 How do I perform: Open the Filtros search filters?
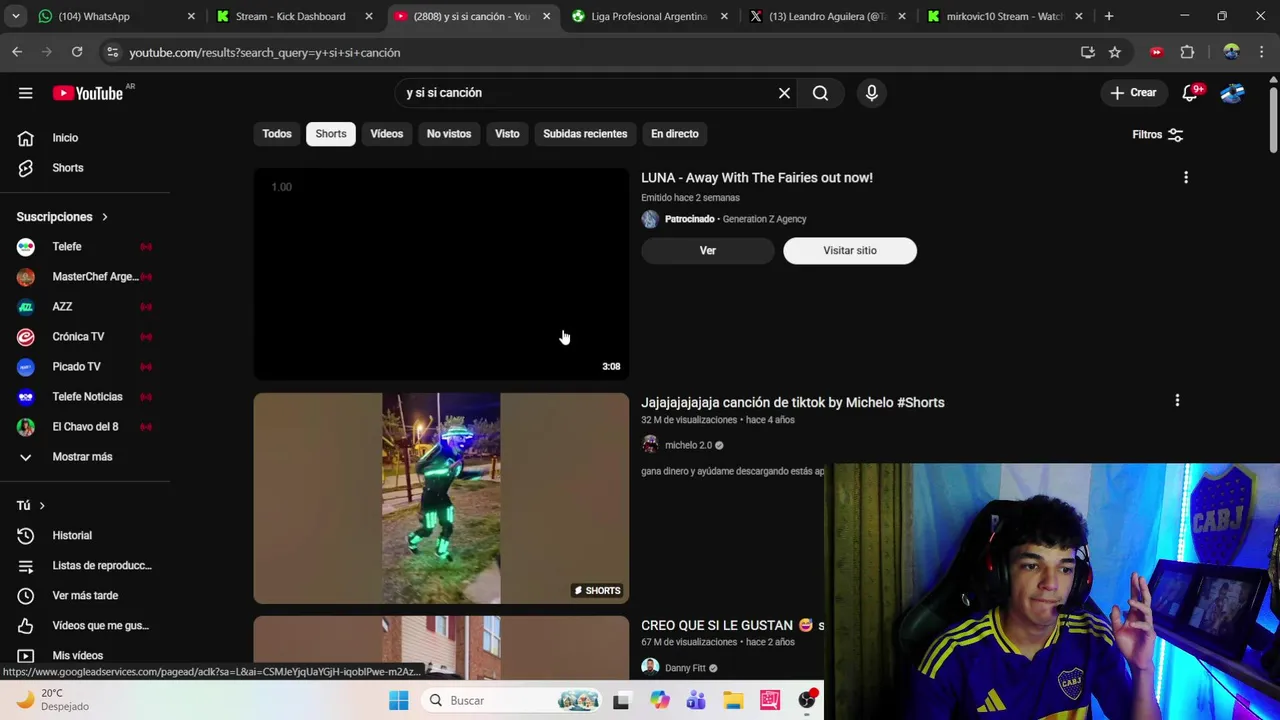[x=1157, y=134]
